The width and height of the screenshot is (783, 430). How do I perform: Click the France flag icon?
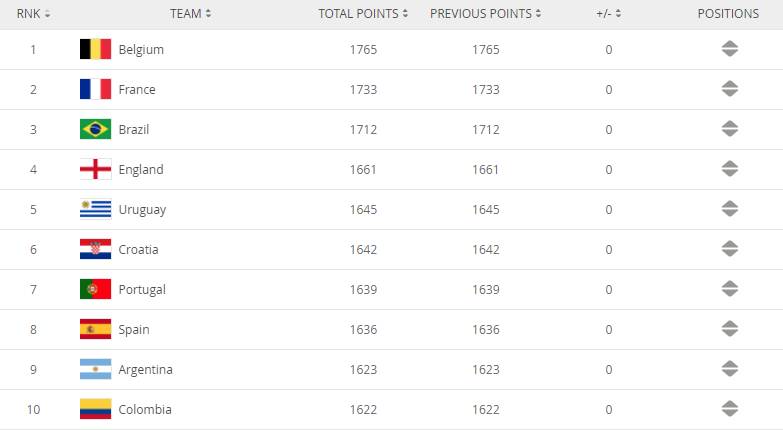click(95, 89)
